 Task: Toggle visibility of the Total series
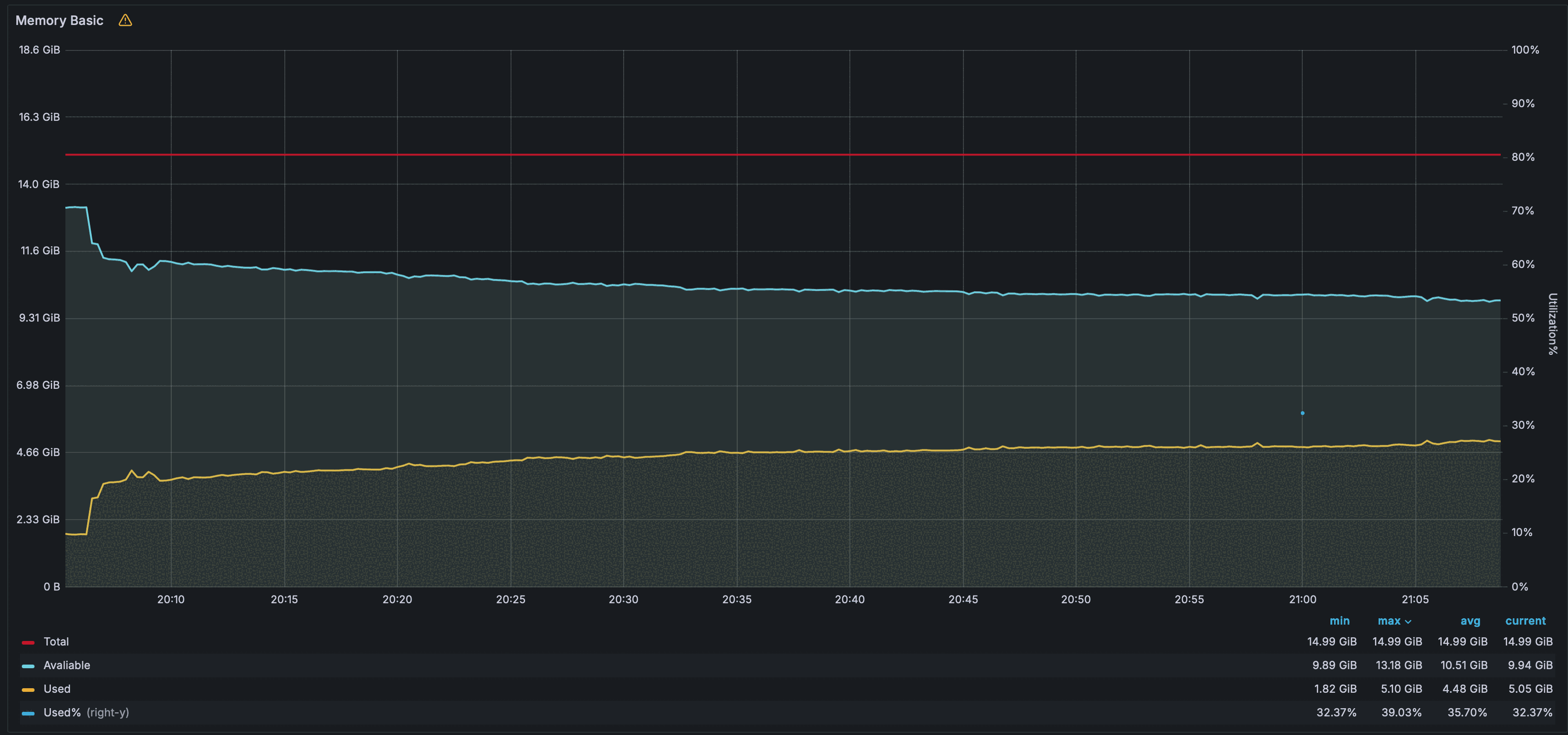(x=56, y=642)
